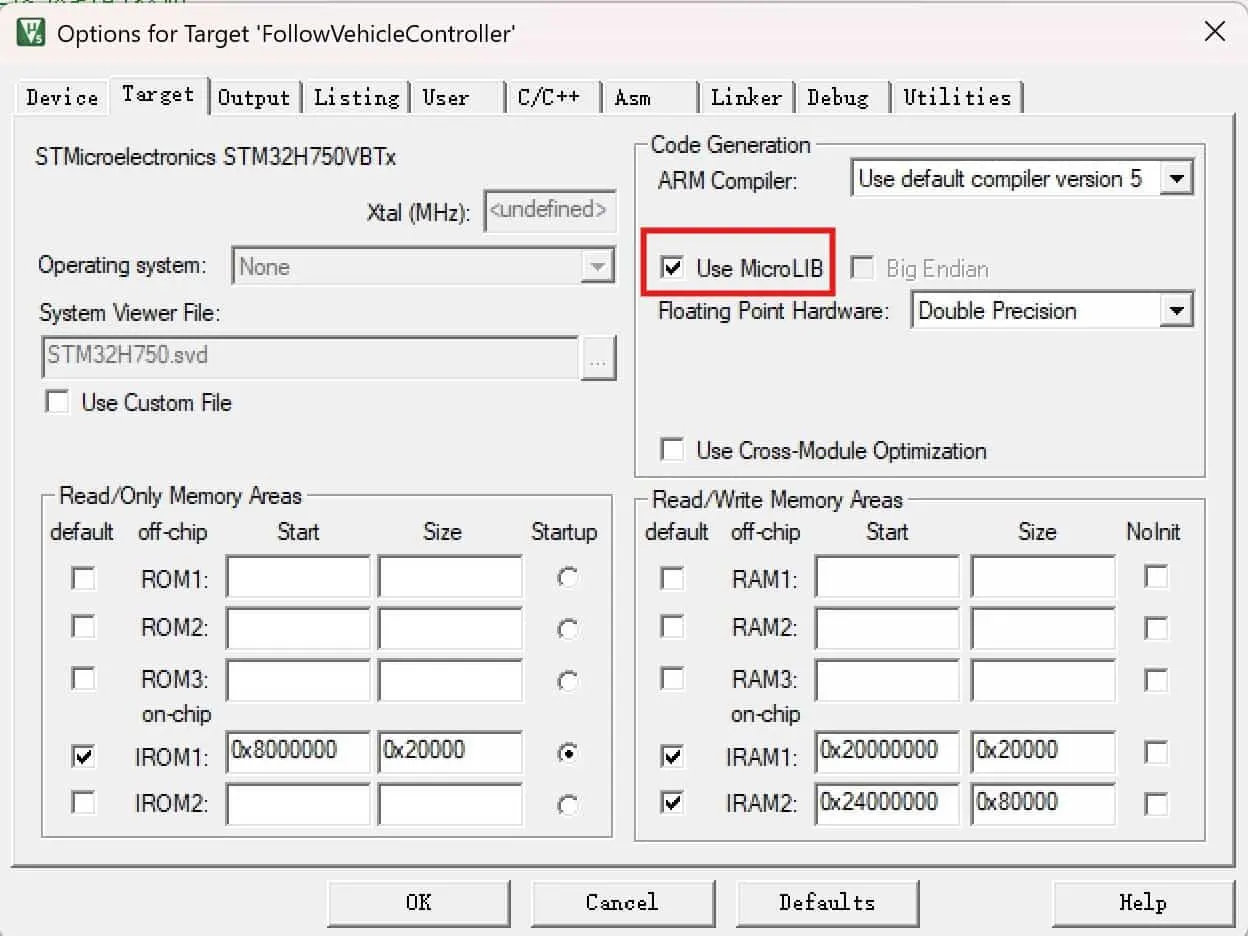
Task: Click the RAM1 Start address field
Action: pos(888,578)
